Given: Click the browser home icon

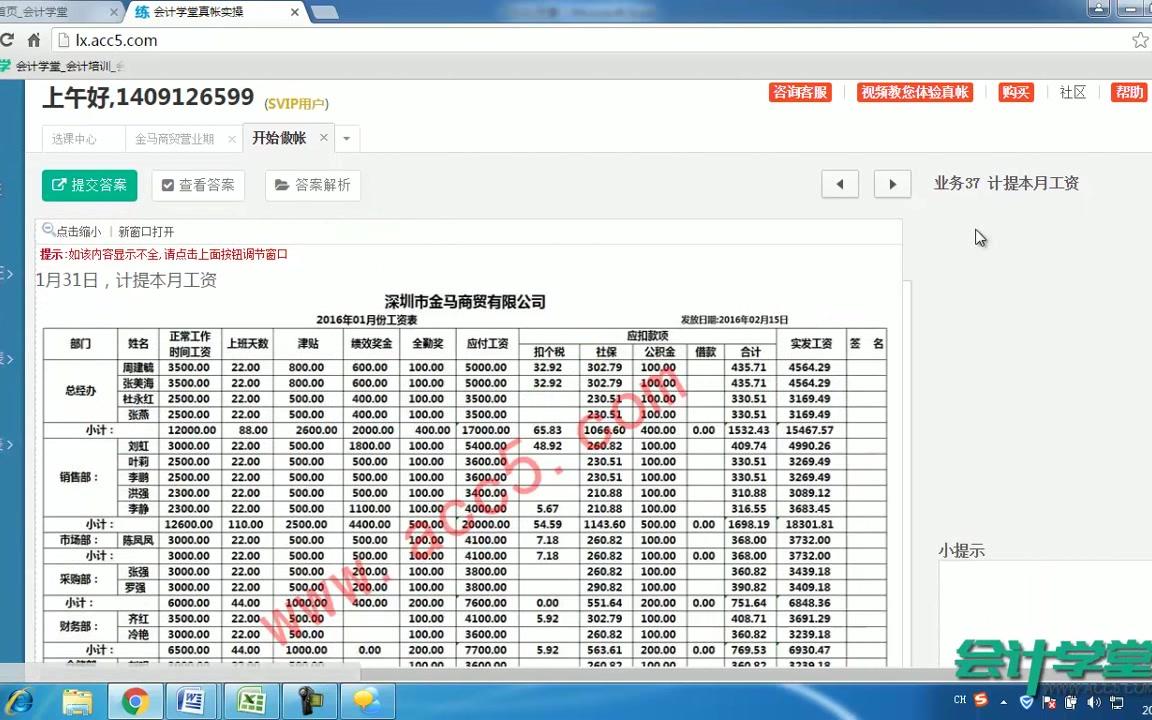Looking at the screenshot, I should pyautogui.click(x=34, y=40).
